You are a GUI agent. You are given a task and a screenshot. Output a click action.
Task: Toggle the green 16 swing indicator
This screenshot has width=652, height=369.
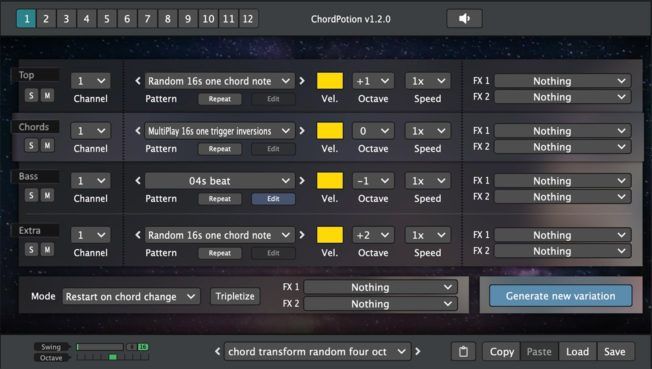click(143, 347)
